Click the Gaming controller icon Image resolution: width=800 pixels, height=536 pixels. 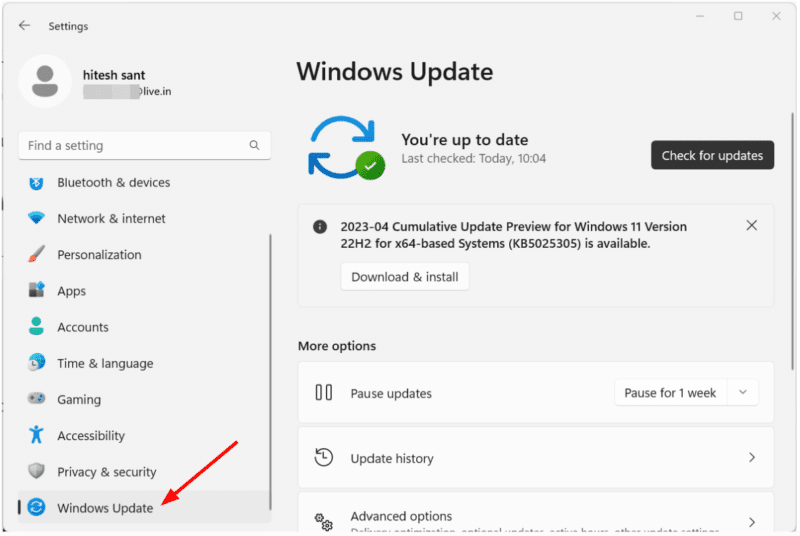(36, 398)
